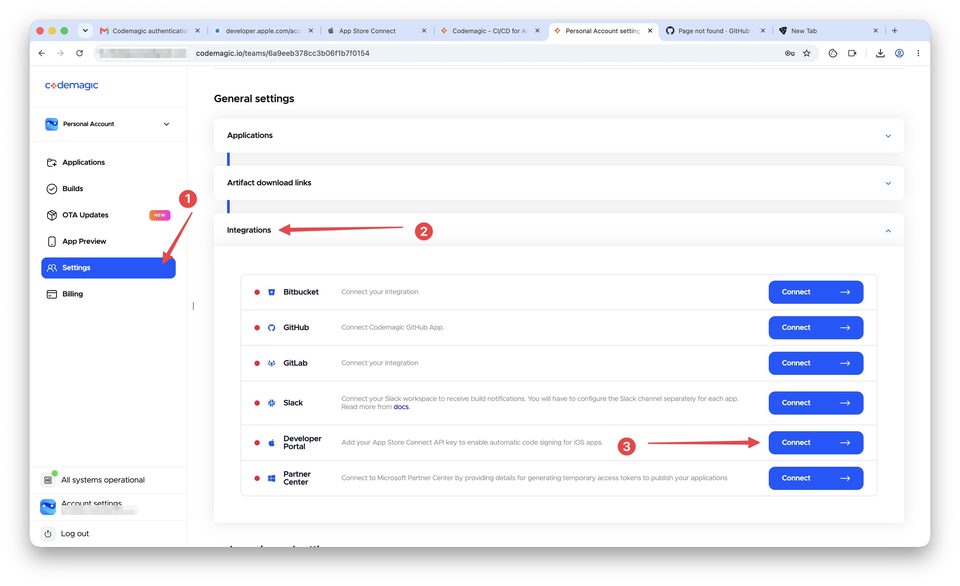Click the Applications sidebar icon
Screen dimensions: 960x586
[x=51, y=162]
